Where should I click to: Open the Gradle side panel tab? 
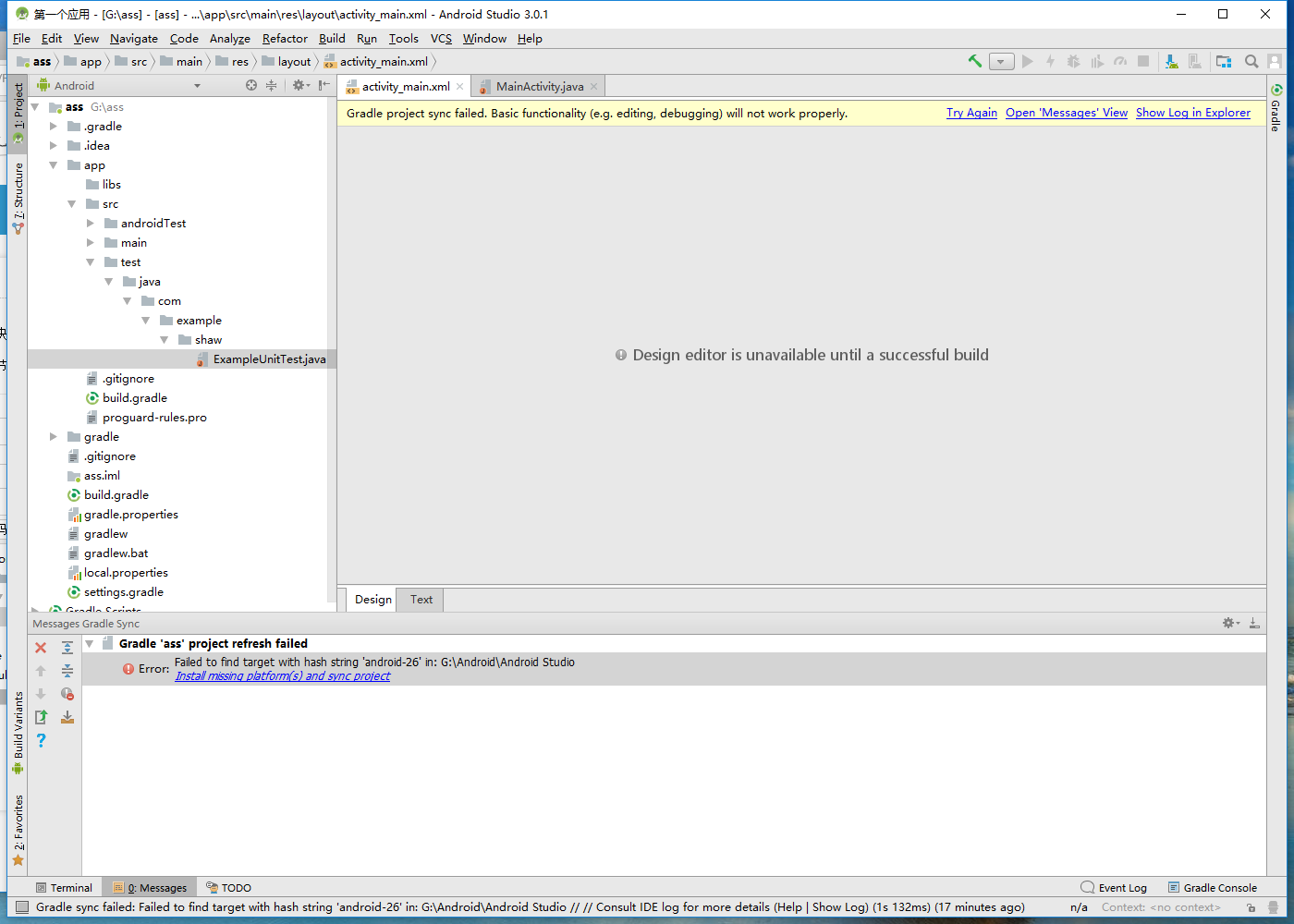tap(1276, 108)
